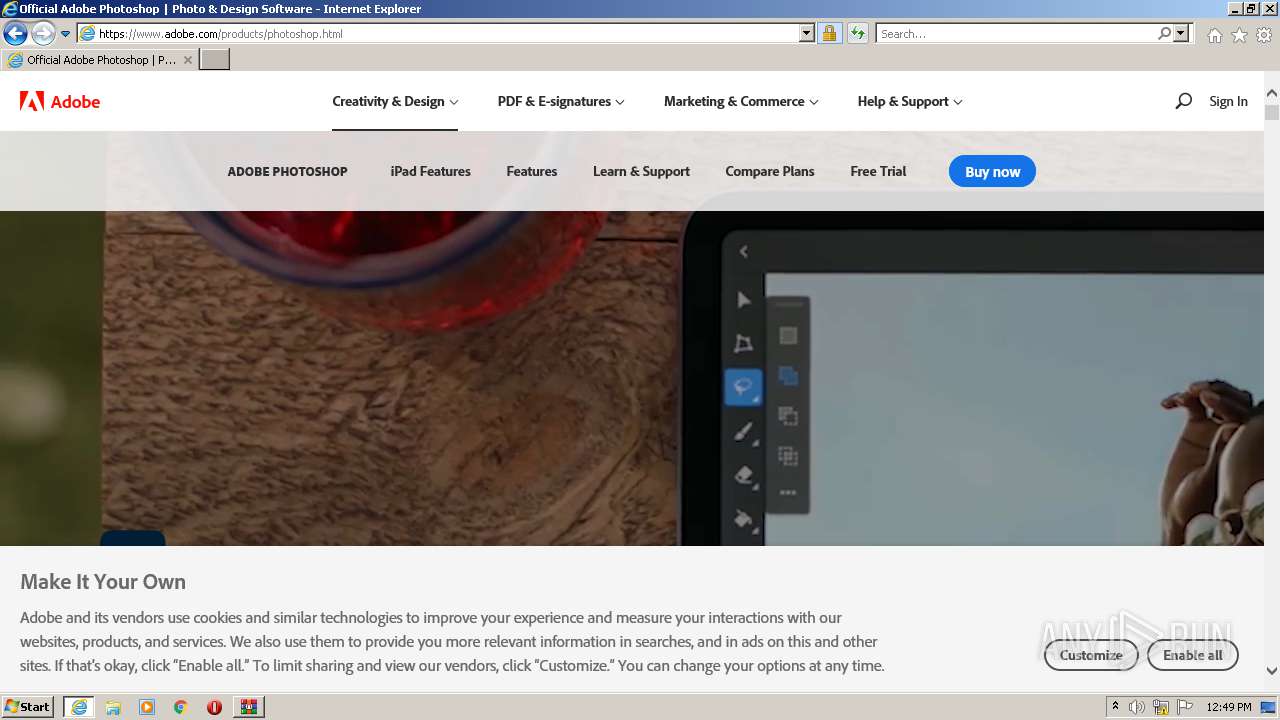The height and width of the screenshot is (720, 1280).
Task: Open the ADOBE PHOTOSHOP product link
Action: [x=287, y=171]
